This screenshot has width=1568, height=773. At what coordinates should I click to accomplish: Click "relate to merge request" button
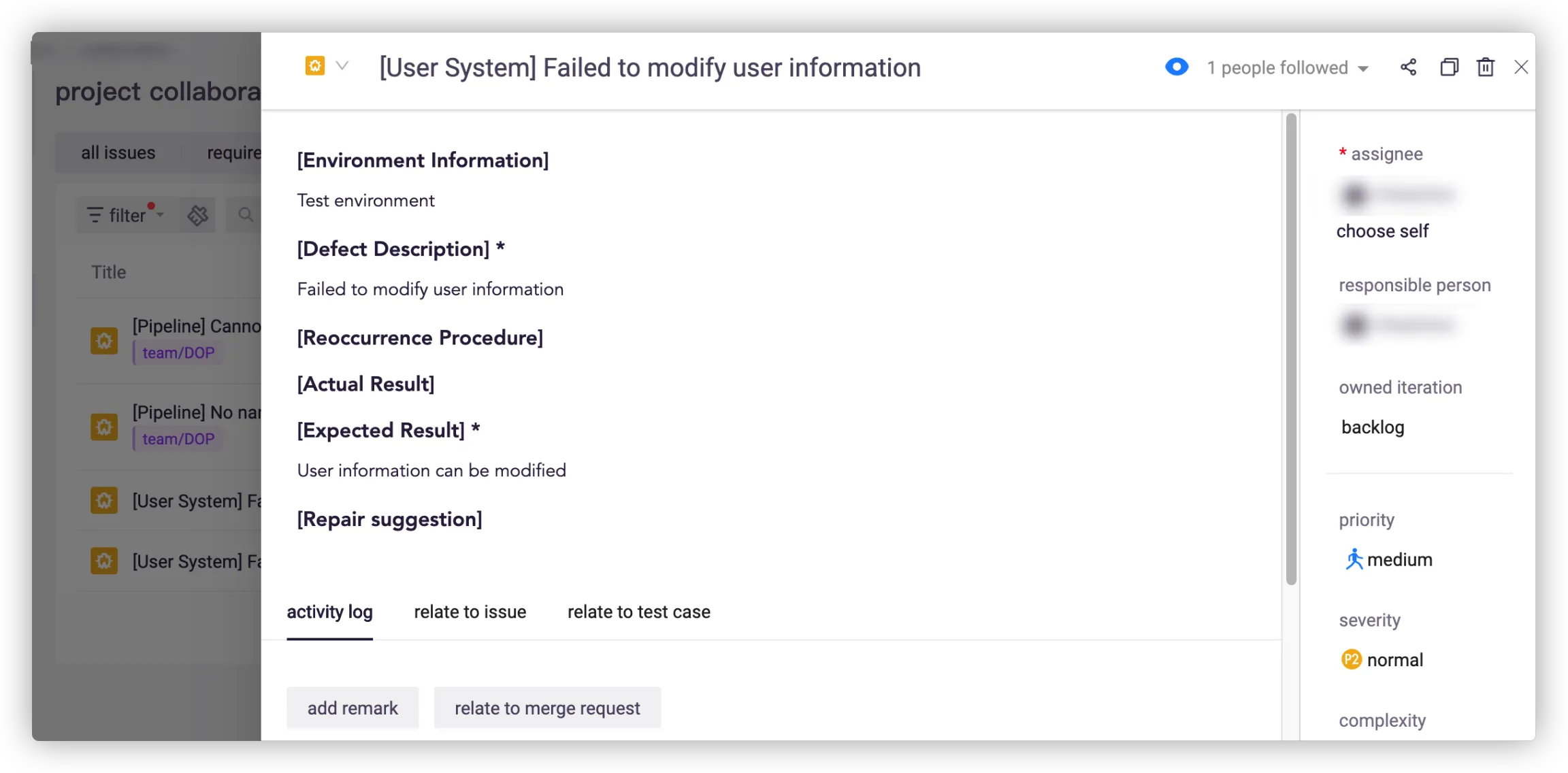[x=547, y=708]
